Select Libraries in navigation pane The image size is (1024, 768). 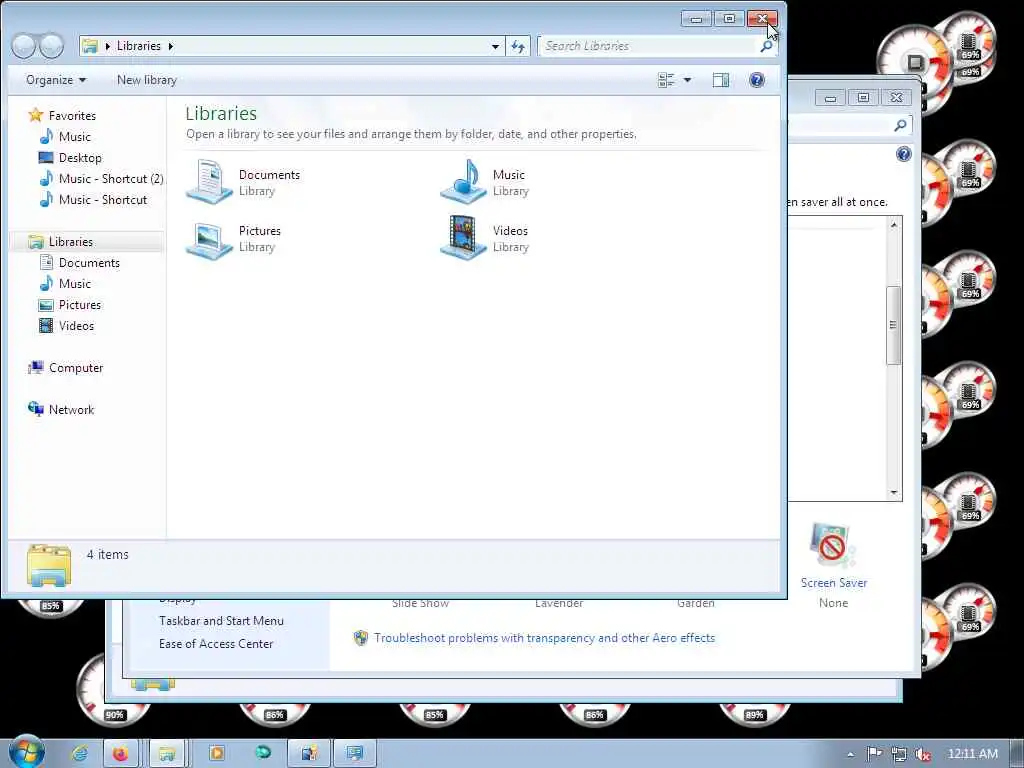point(71,242)
